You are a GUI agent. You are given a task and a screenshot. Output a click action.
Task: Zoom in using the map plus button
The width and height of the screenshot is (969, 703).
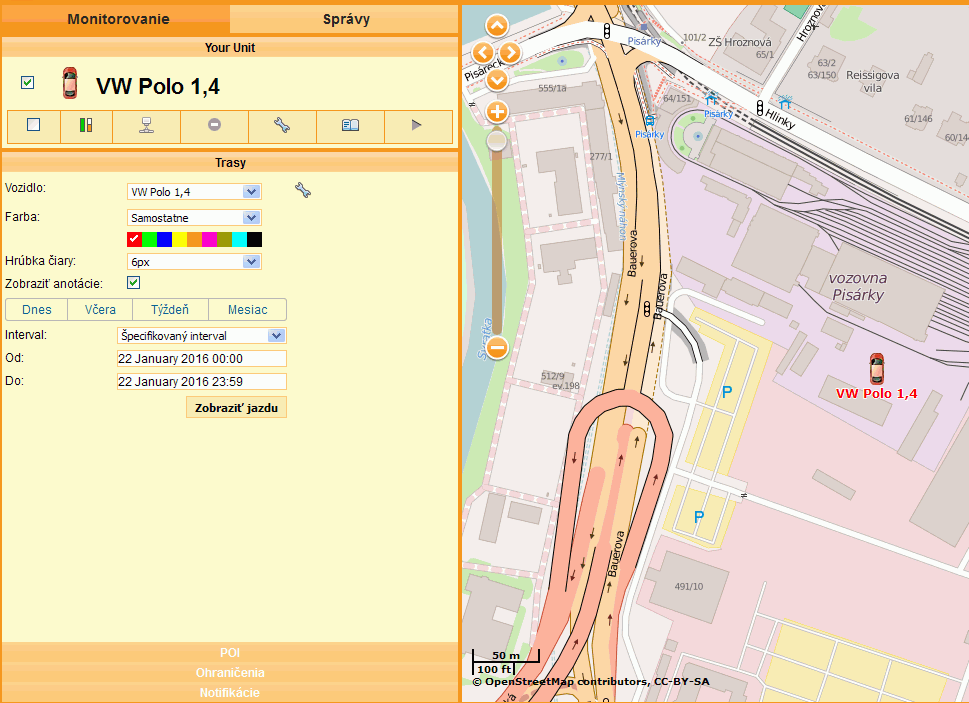coord(496,112)
